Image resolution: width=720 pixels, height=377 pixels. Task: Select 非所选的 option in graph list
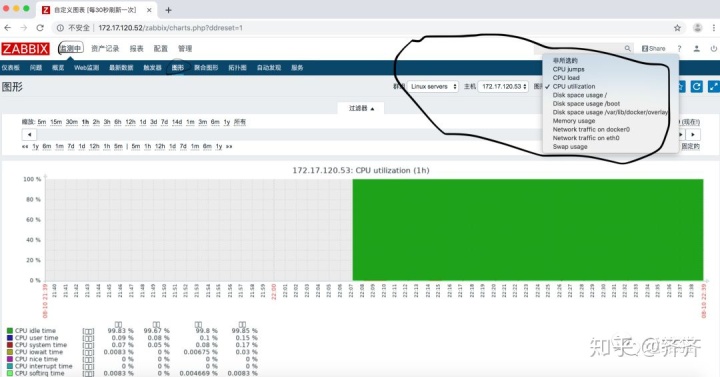point(565,61)
